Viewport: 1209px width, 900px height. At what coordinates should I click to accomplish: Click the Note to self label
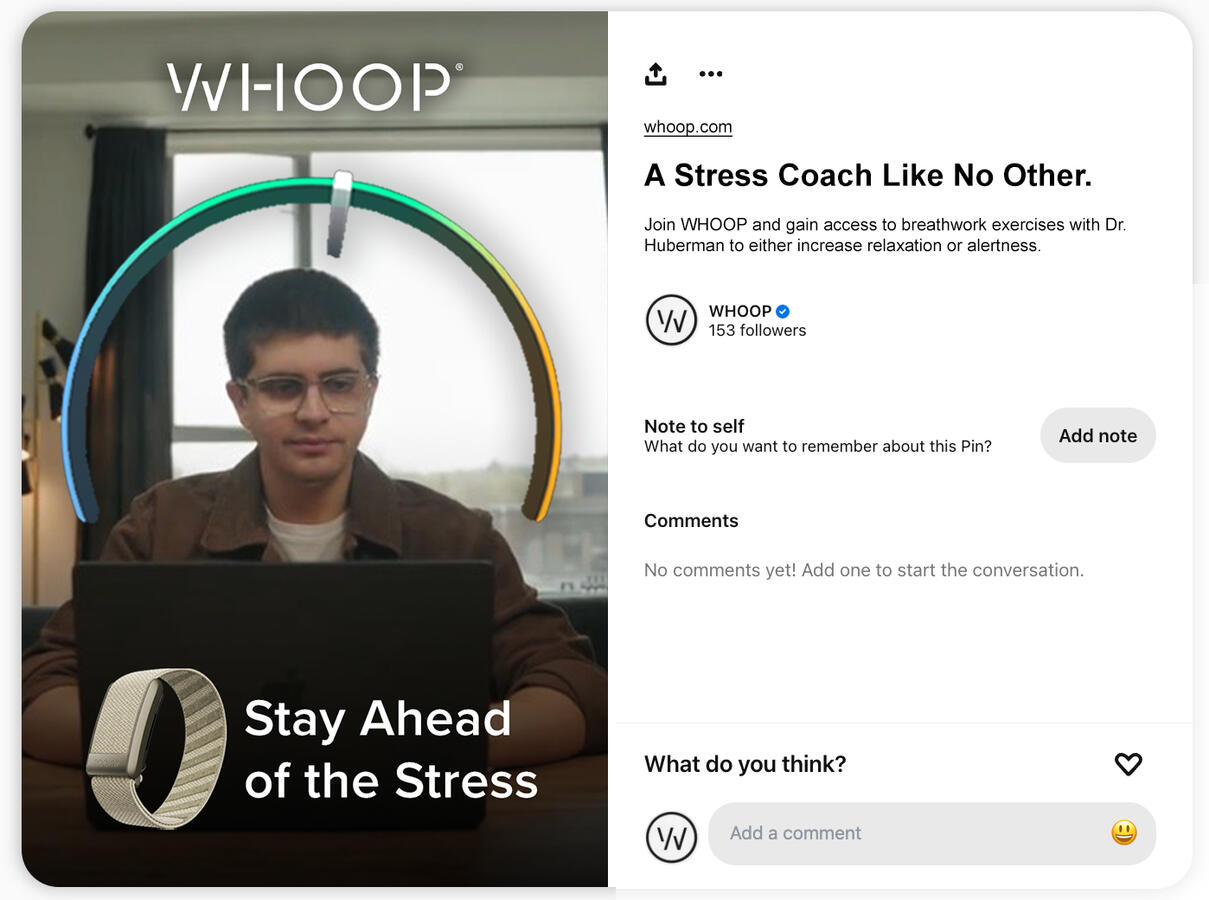(x=694, y=426)
